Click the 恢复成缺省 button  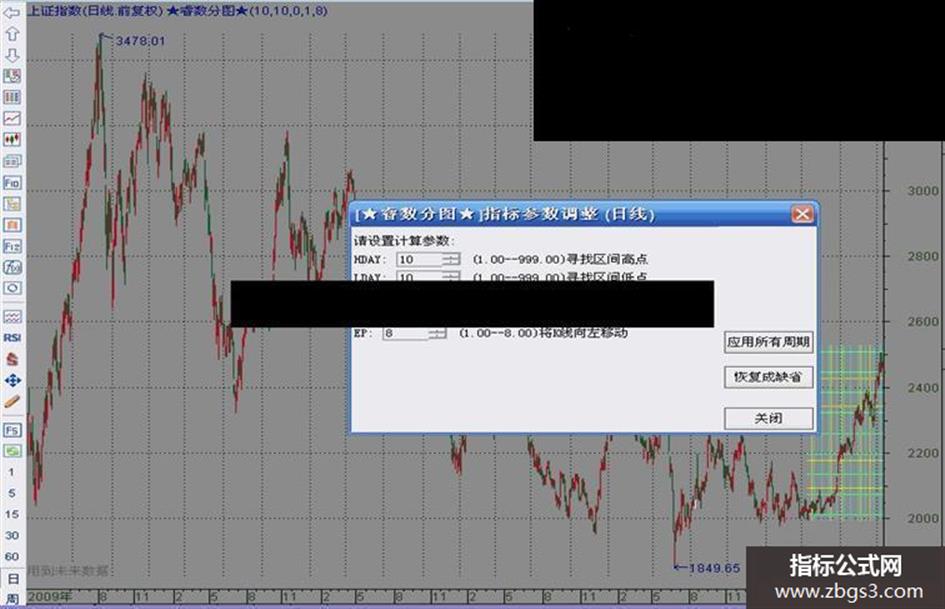(768, 377)
